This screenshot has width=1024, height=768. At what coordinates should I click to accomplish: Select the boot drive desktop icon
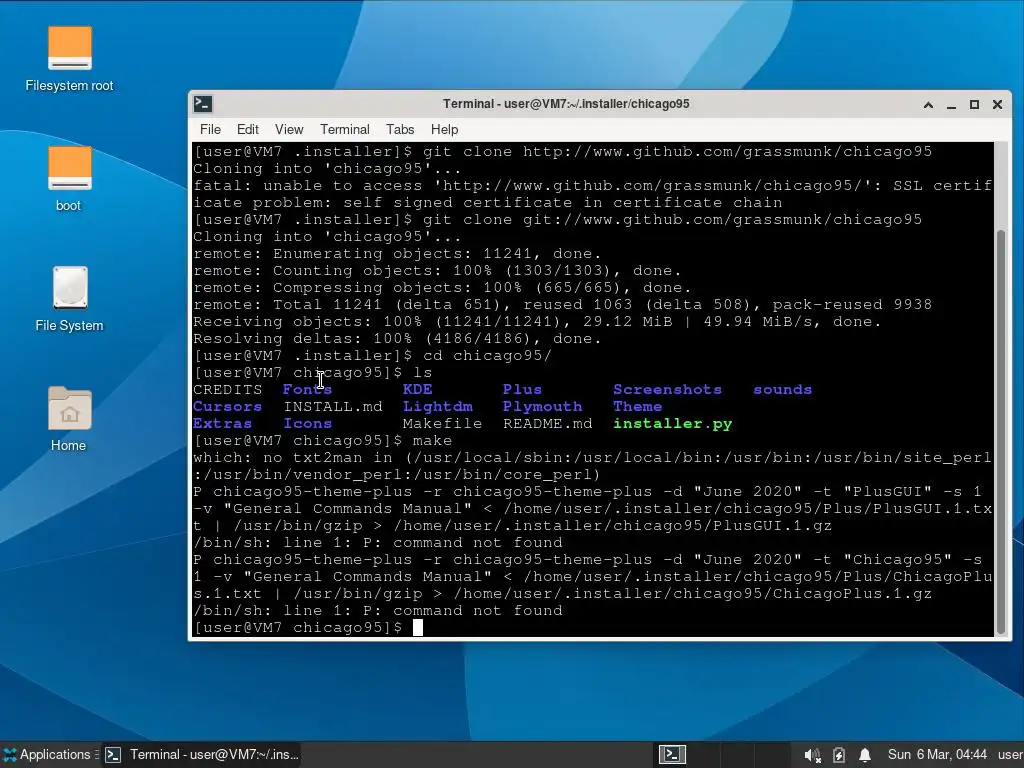coord(69,178)
